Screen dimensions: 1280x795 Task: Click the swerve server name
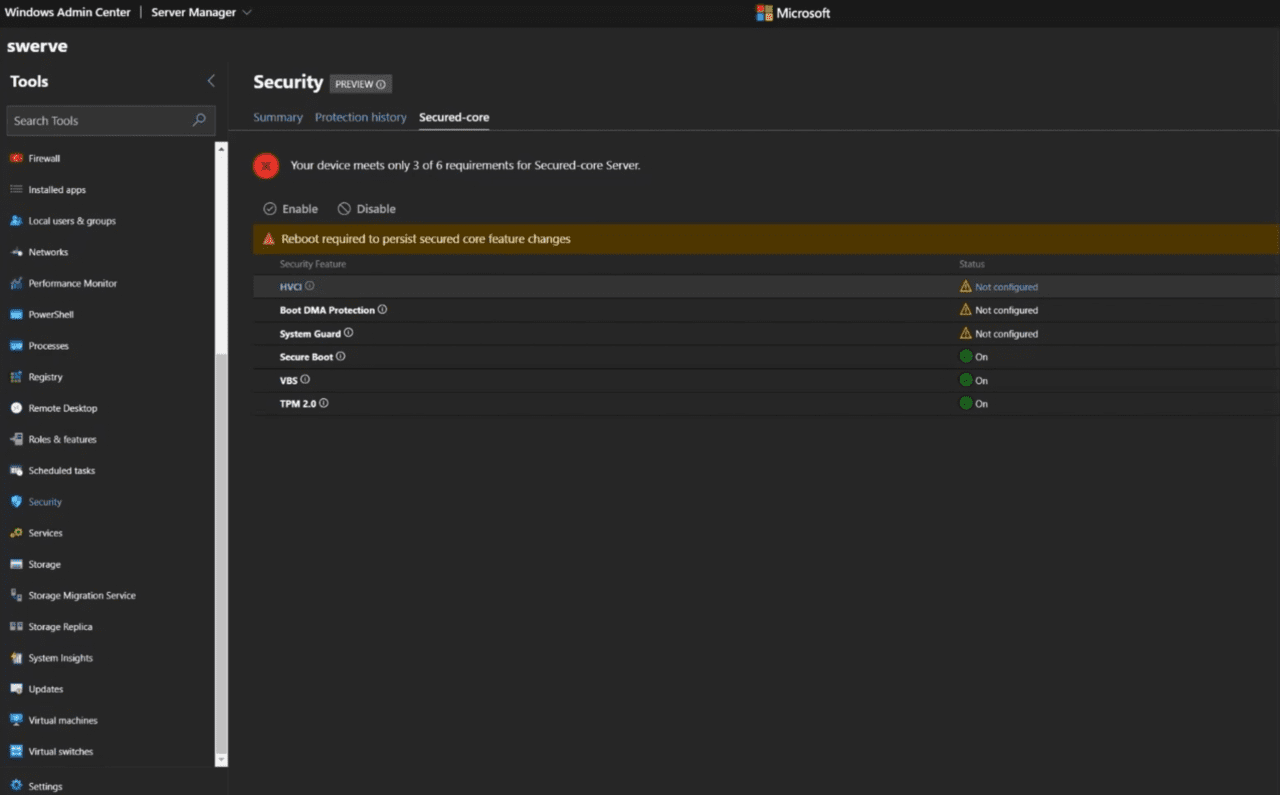pyautogui.click(x=37, y=46)
